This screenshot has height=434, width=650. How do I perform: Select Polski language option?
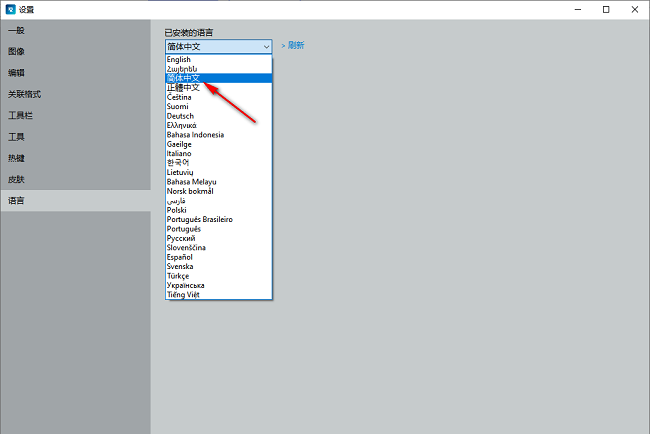(218, 210)
